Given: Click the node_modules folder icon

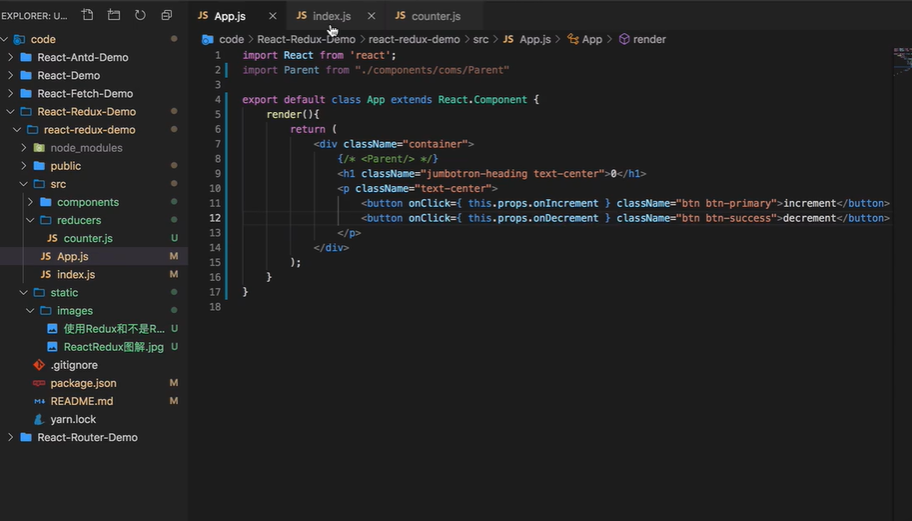Looking at the screenshot, I should 39,148.
